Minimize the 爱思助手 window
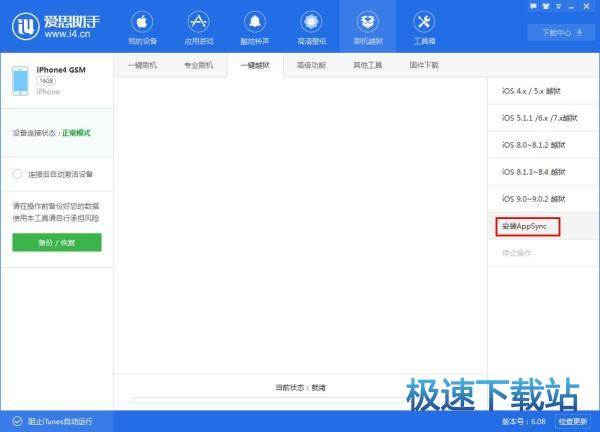 point(572,7)
